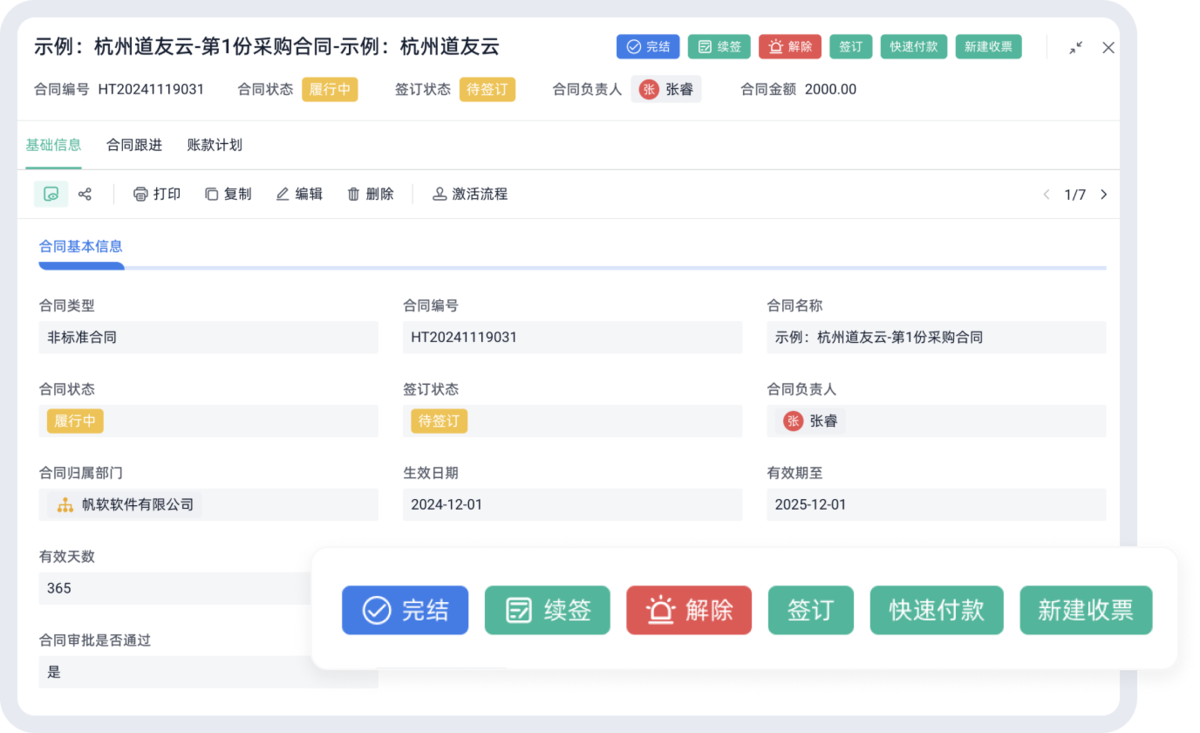
Task: Click the large 新建收票 button
Action: pos(1085,610)
